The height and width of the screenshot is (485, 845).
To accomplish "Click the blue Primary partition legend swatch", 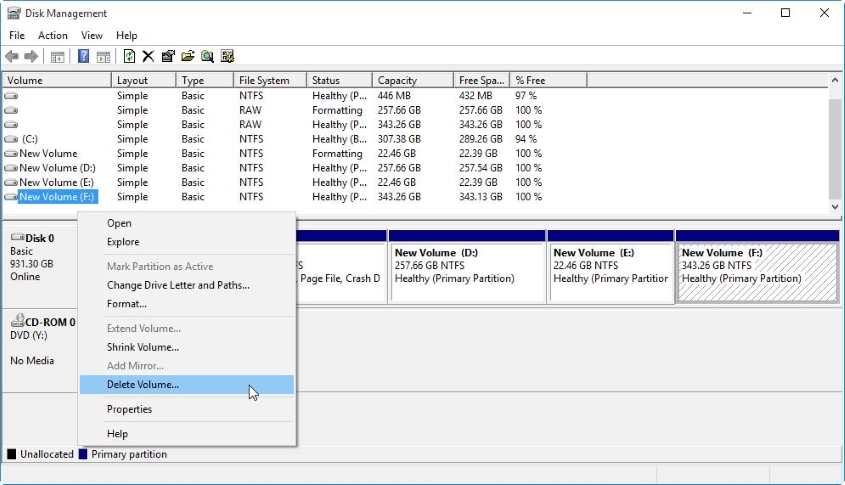I will pyautogui.click(x=83, y=454).
